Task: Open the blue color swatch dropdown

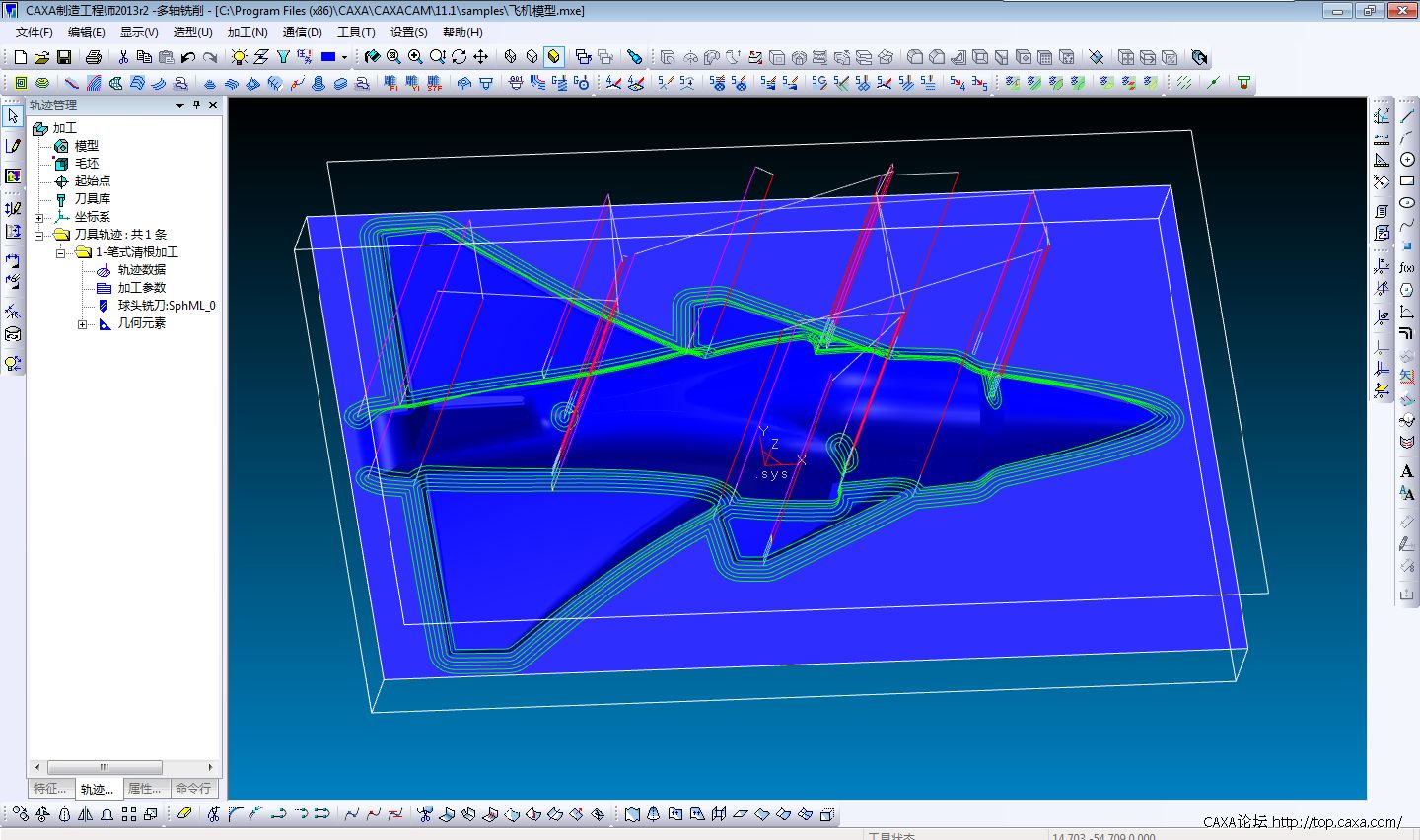Action: (344, 57)
